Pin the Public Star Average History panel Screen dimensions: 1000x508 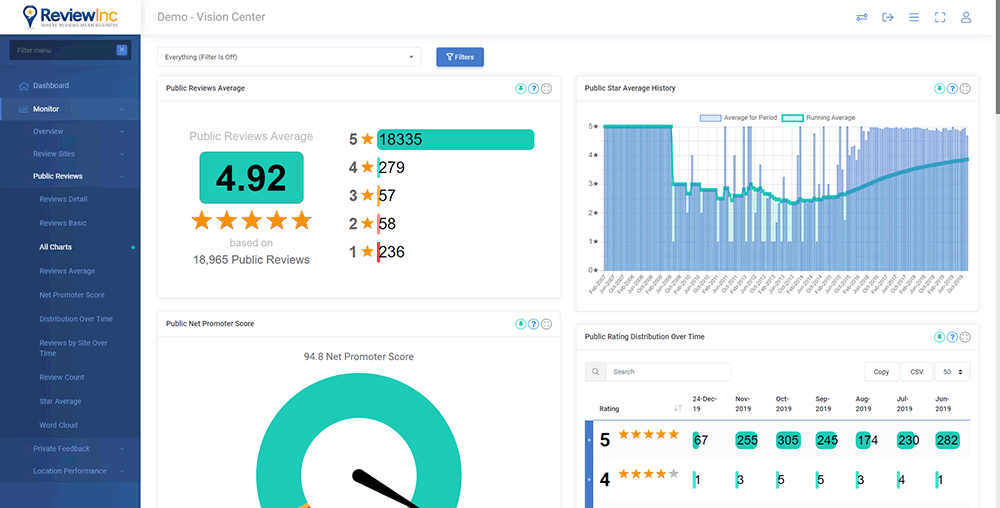[939, 89]
